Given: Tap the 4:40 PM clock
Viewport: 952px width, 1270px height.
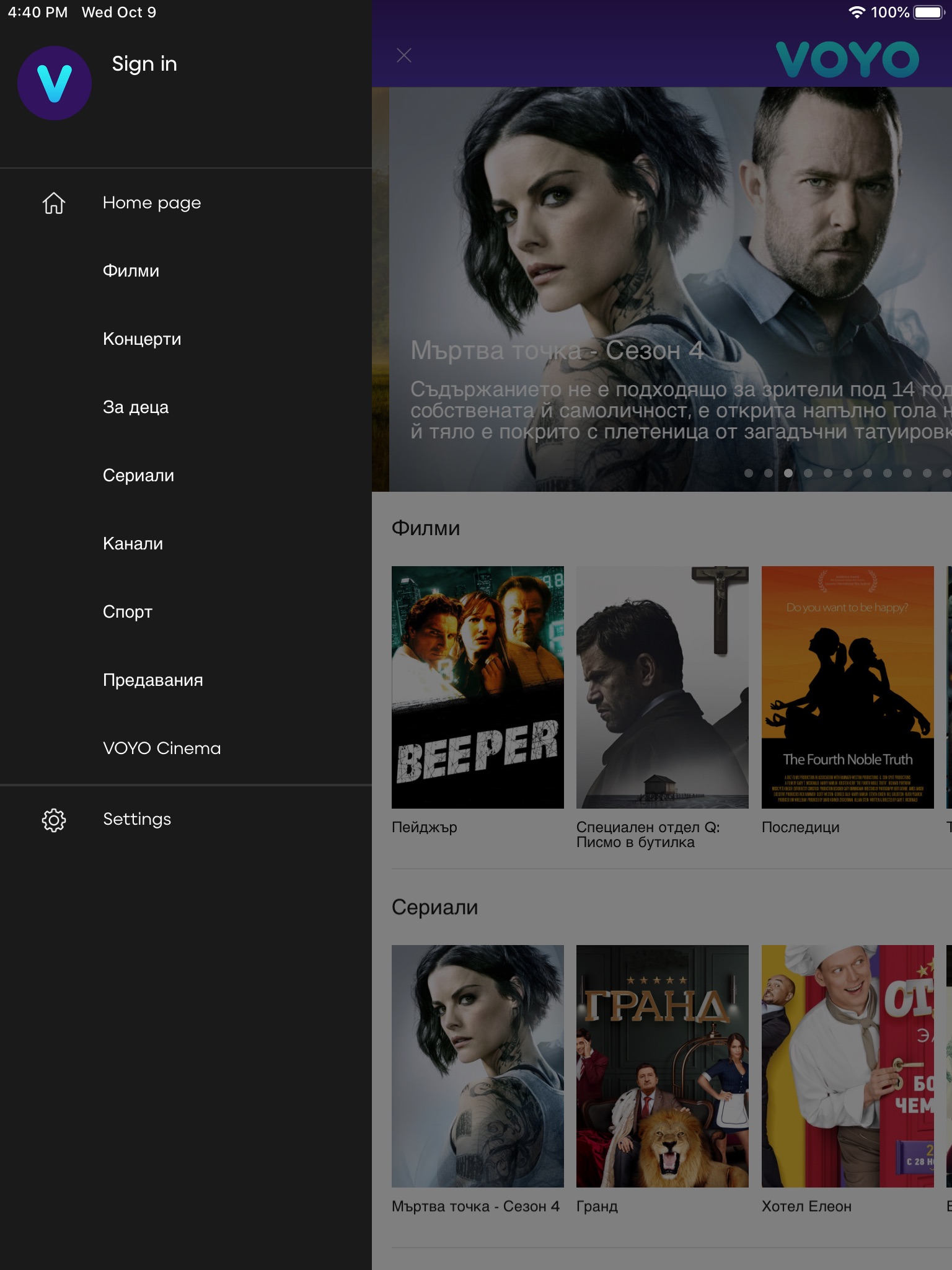Looking at the screenshot, I should coord(38,12).
